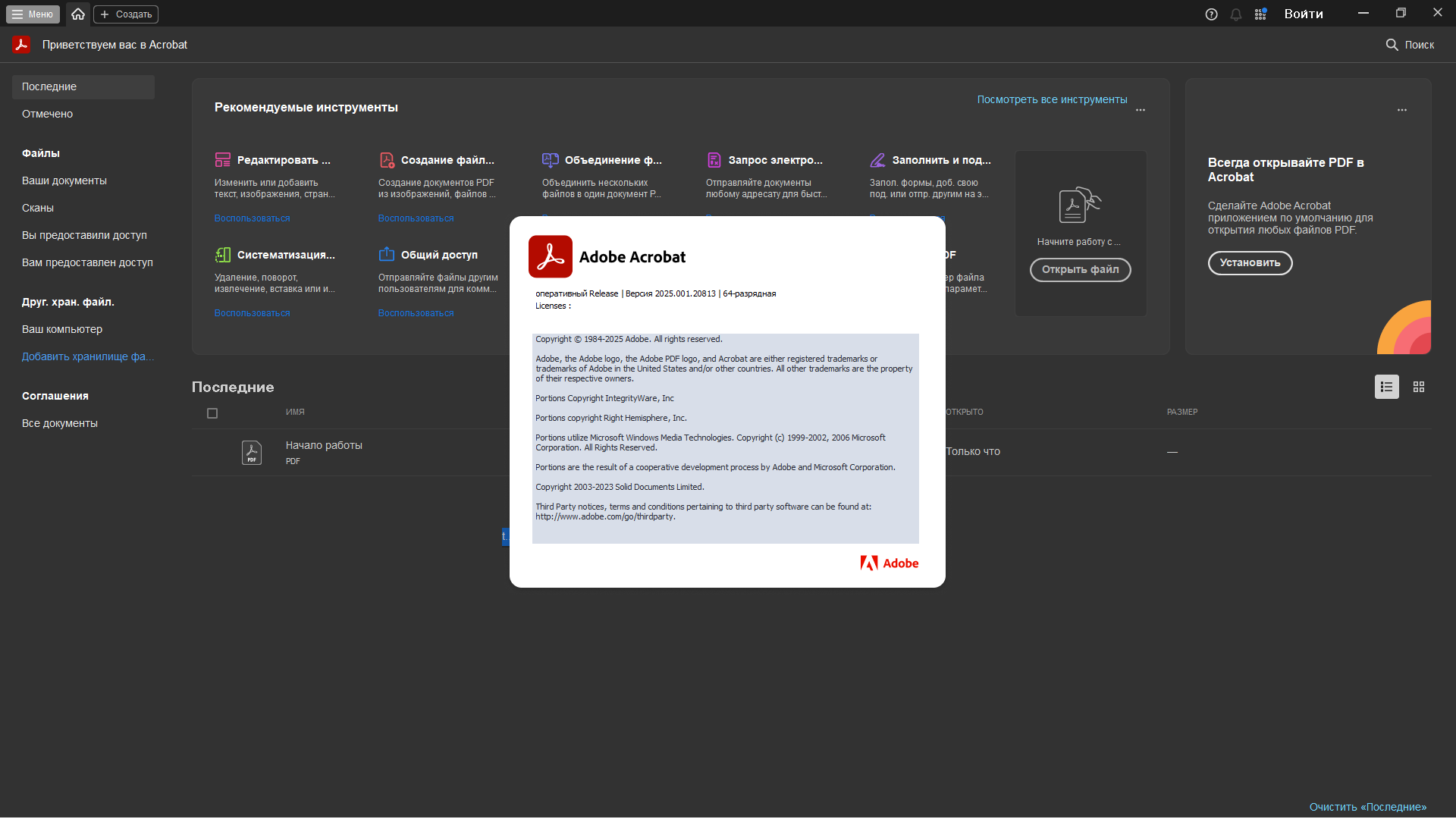Open the Help question mark icon
The height and width of the screenshot is (819, 1456).
click(x=1211, y=14)
